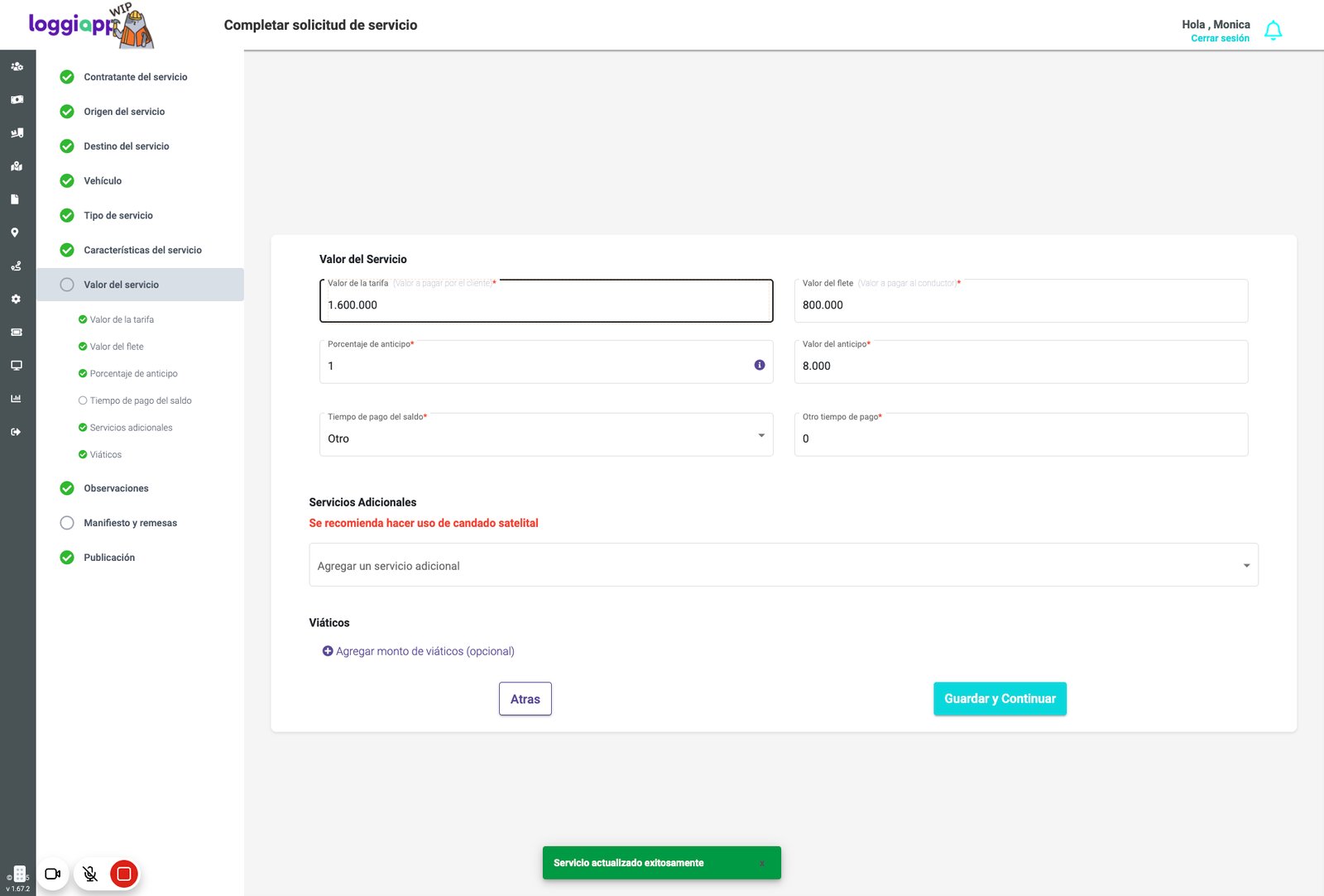The height and width of the screenshot is (896, 1324).
Task: Toggle the camera recording button
Action: click(x=53, y=874)
